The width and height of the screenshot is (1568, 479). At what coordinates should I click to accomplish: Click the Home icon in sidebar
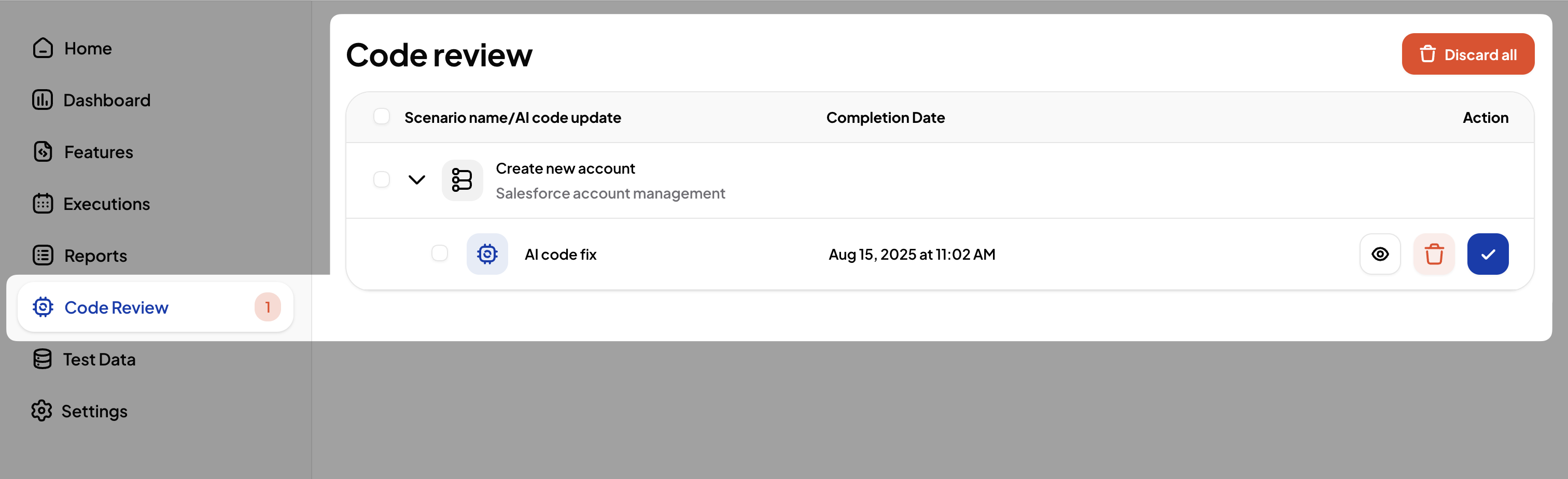coord(43,48)
